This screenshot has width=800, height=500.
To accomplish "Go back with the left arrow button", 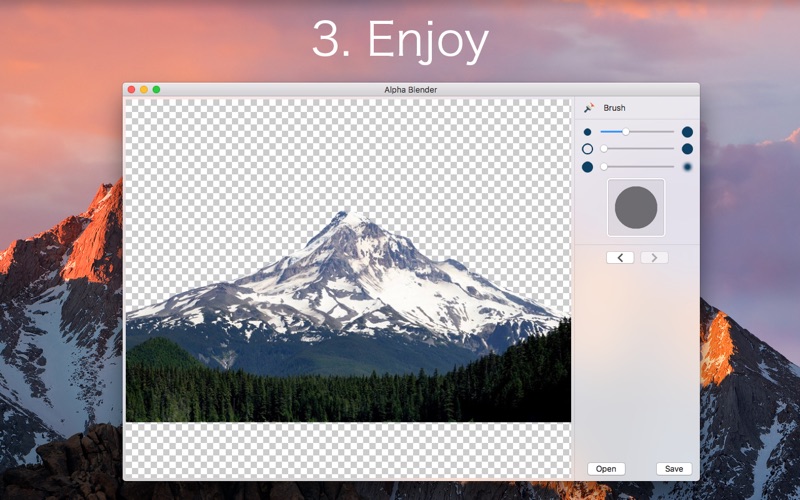I will point(620,258).
